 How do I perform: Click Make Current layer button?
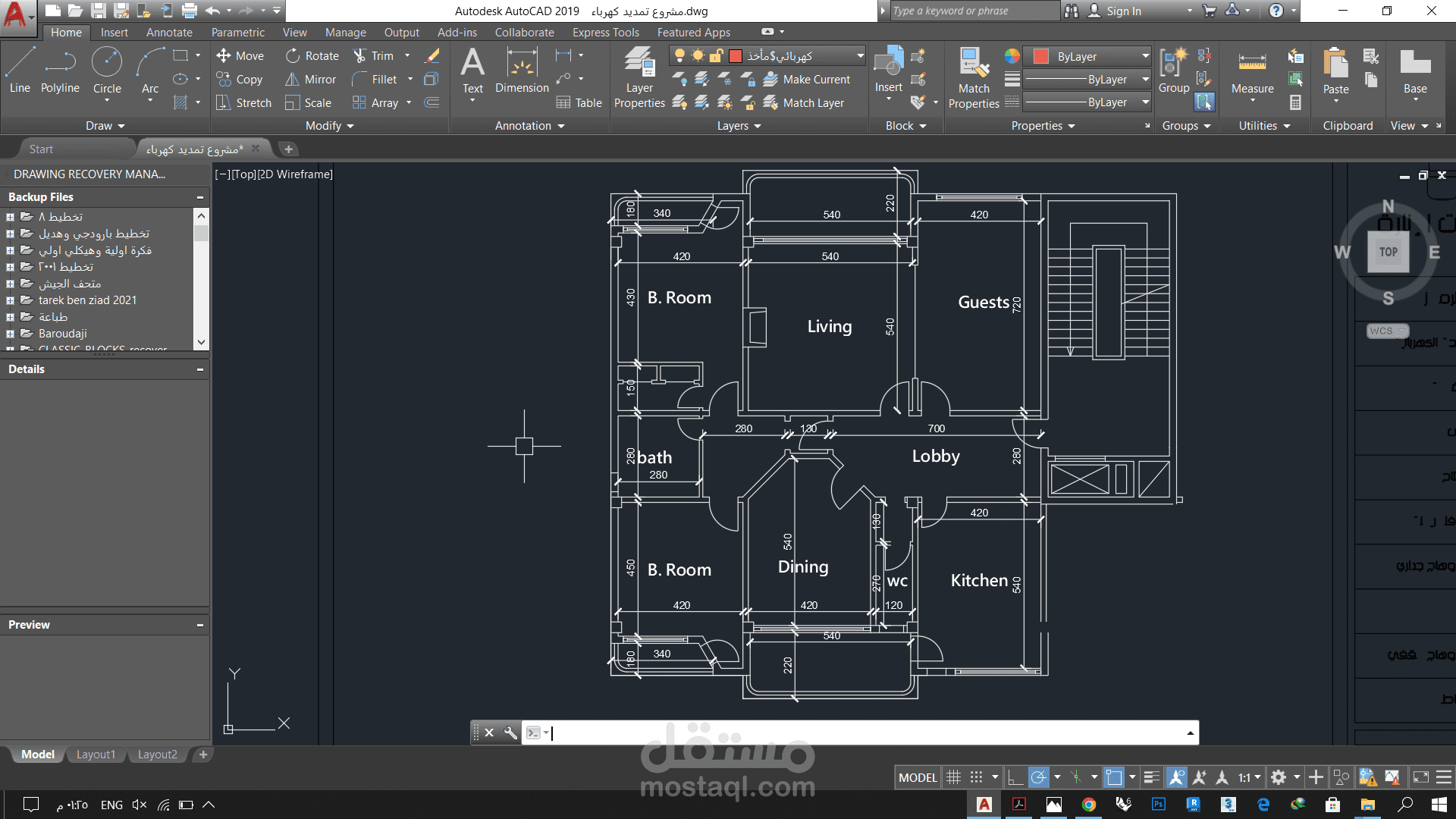point(808,80)
